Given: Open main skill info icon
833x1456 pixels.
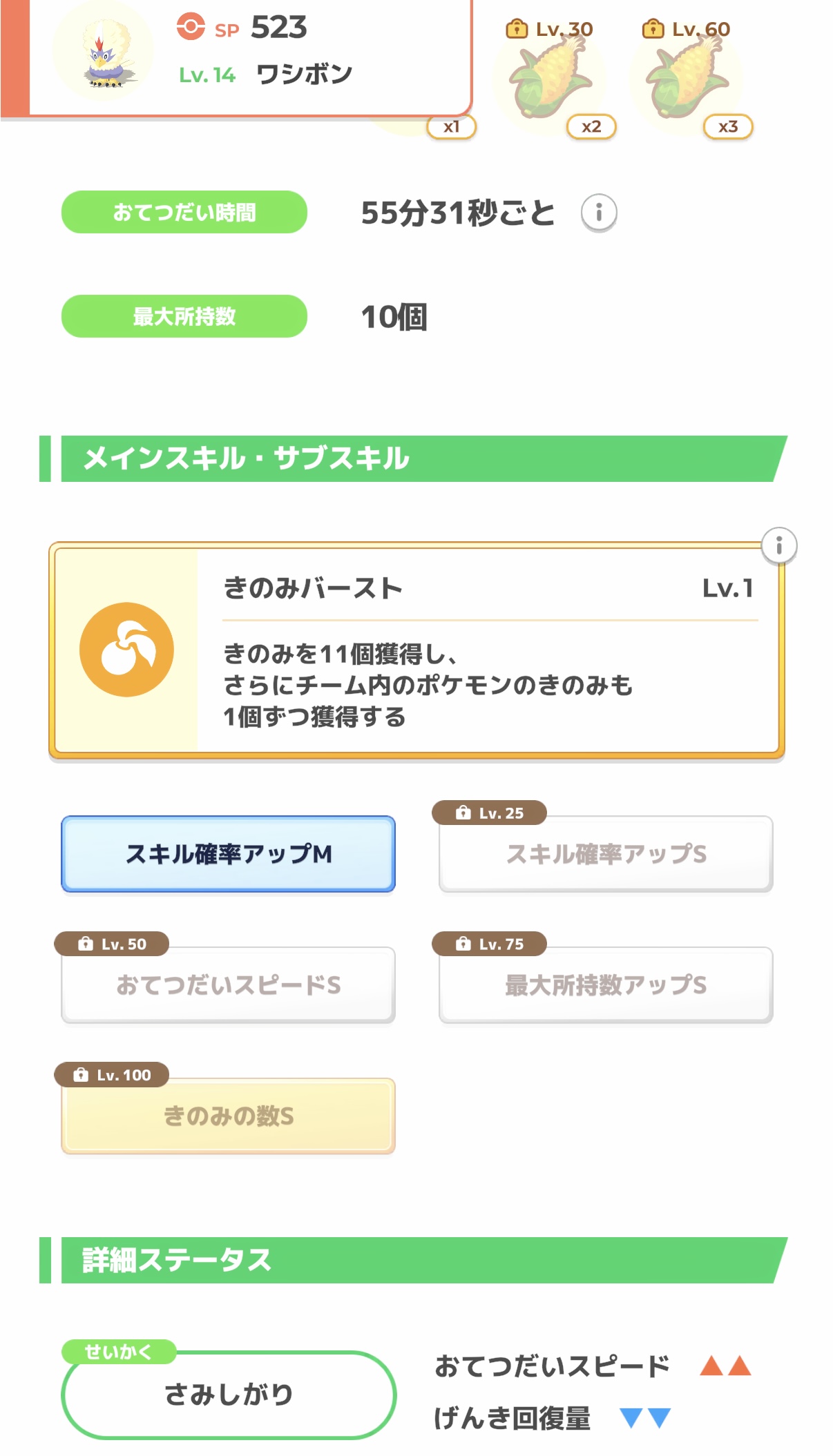Looking at the screenshot, I should click(x=778, y=546).
